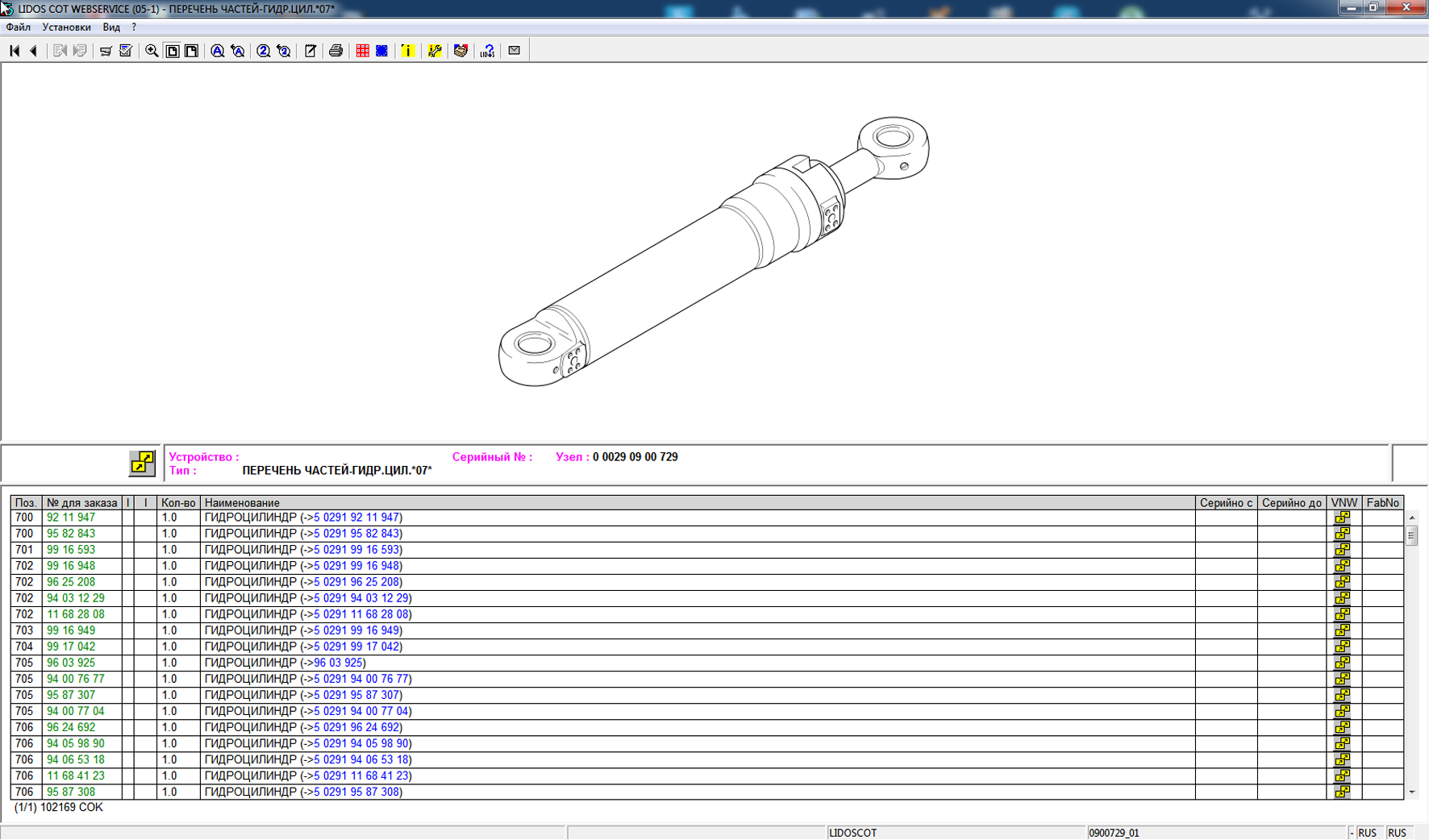Screen dimensions: 1429x840
Task: Click the magnifier zoom-in tool
Action: pyautogui.click(x=152, y=51)
